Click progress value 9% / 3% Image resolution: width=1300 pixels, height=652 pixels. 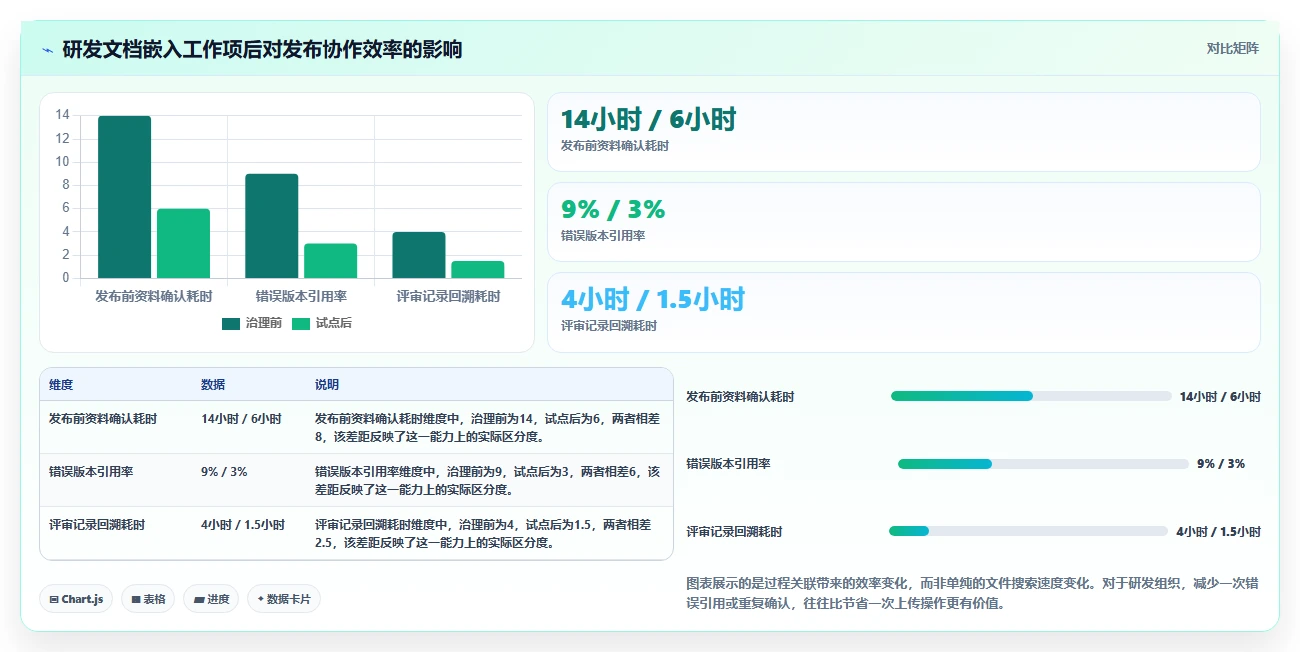click(1221, 464)
